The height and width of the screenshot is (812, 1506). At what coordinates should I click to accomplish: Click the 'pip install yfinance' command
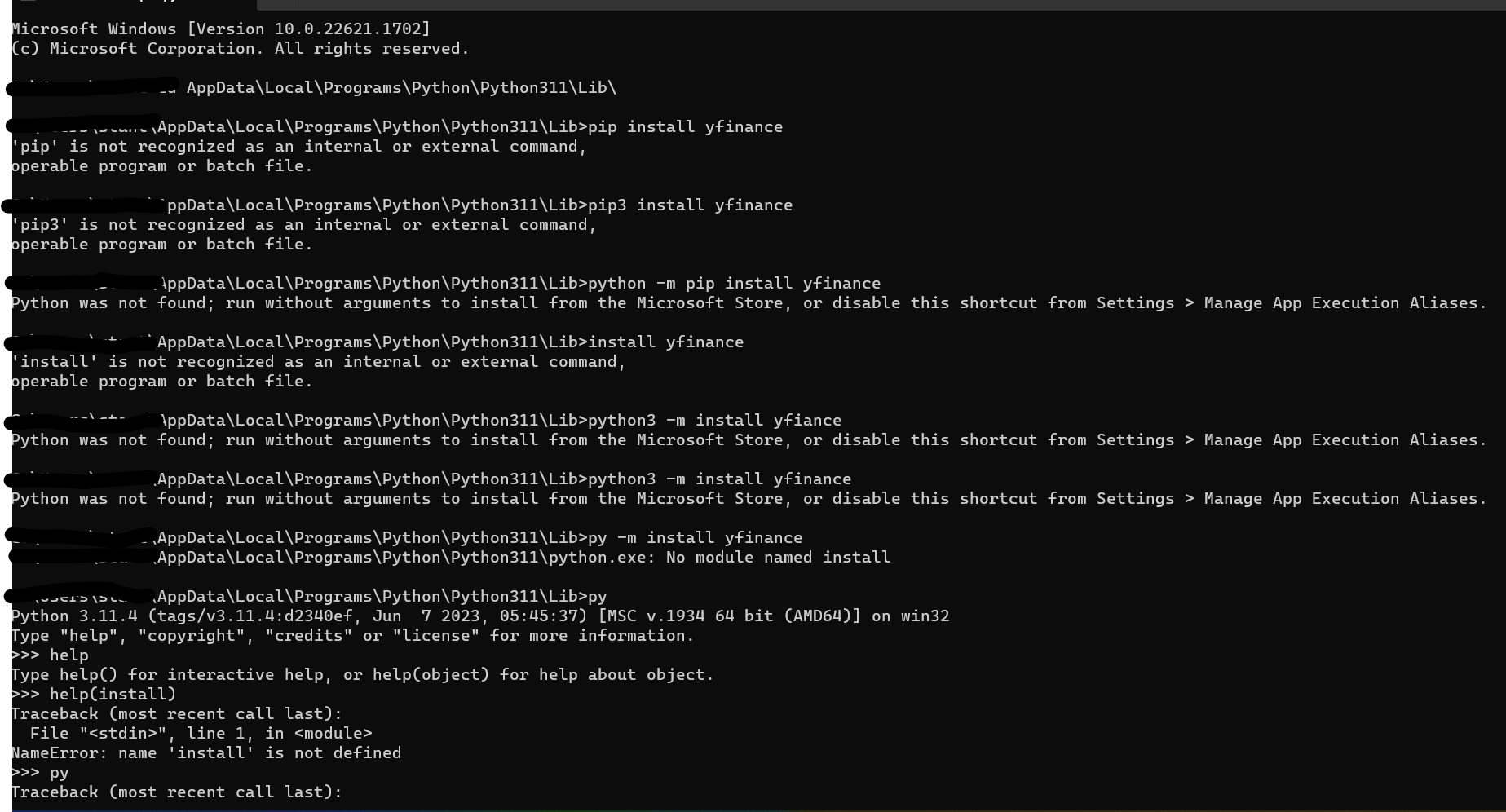click(x=685, y=127)
